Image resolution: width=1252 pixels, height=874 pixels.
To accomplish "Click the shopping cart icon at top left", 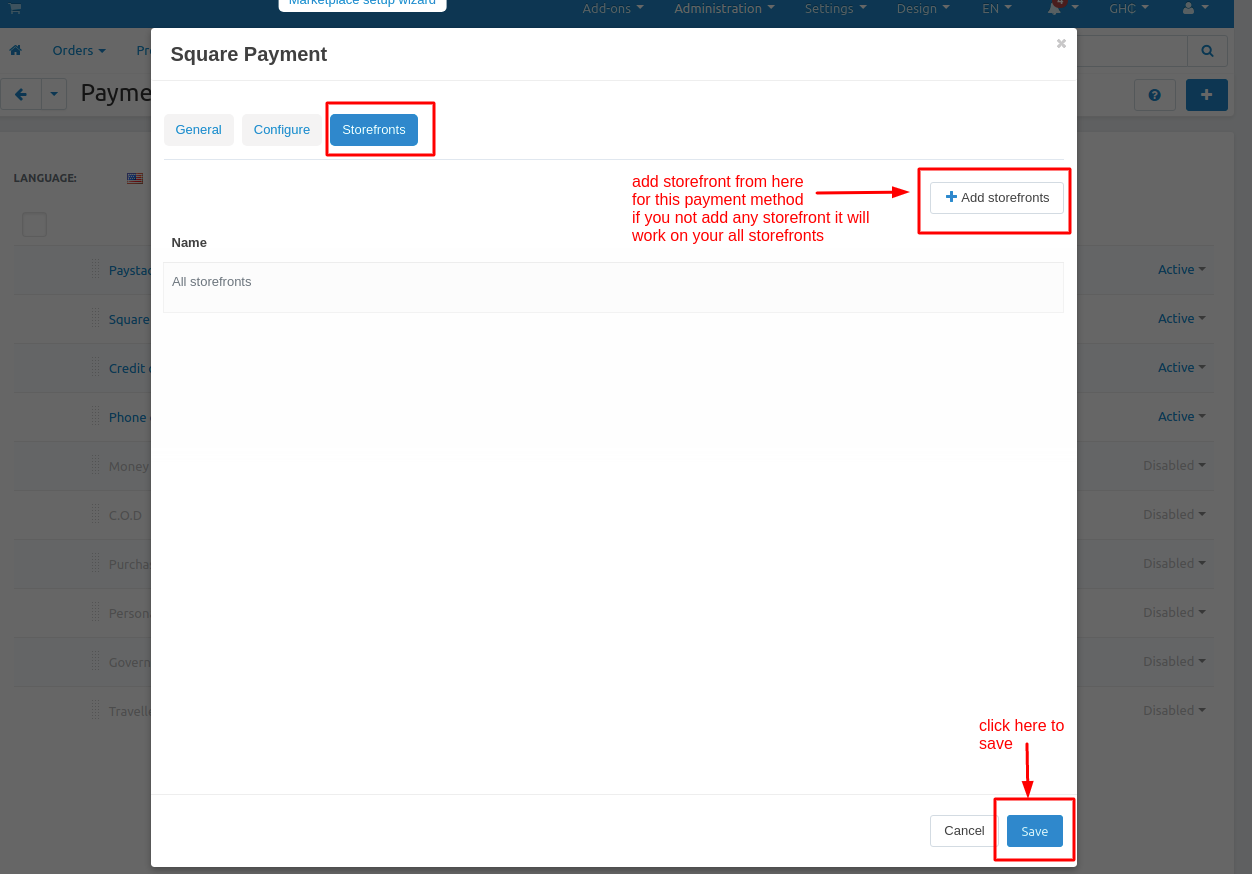I will click(15, 8).
